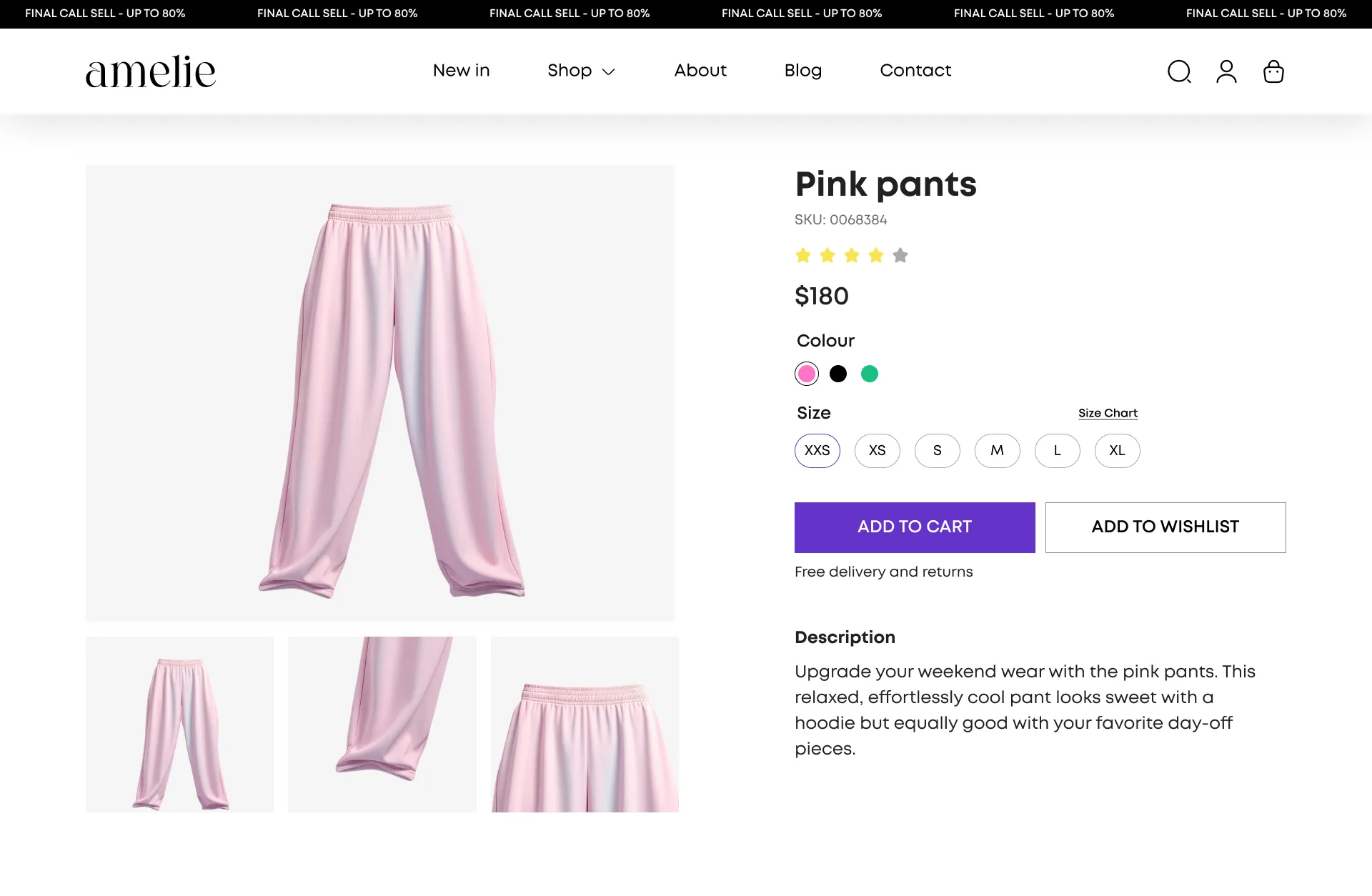Open the shopping bag icon
The height and width of the screenshot is (896, 1372).
1273,71
